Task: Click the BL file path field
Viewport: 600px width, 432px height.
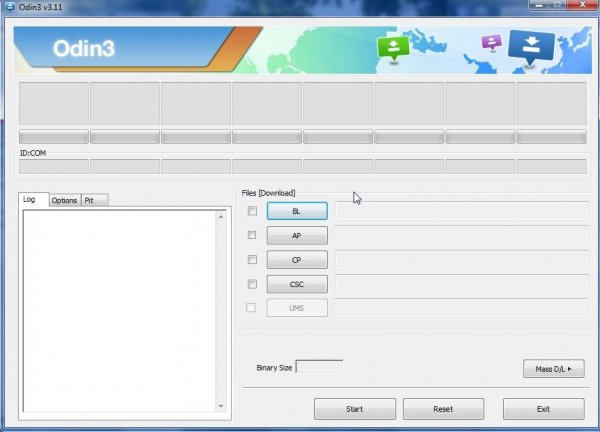Action: pos(462,211)
